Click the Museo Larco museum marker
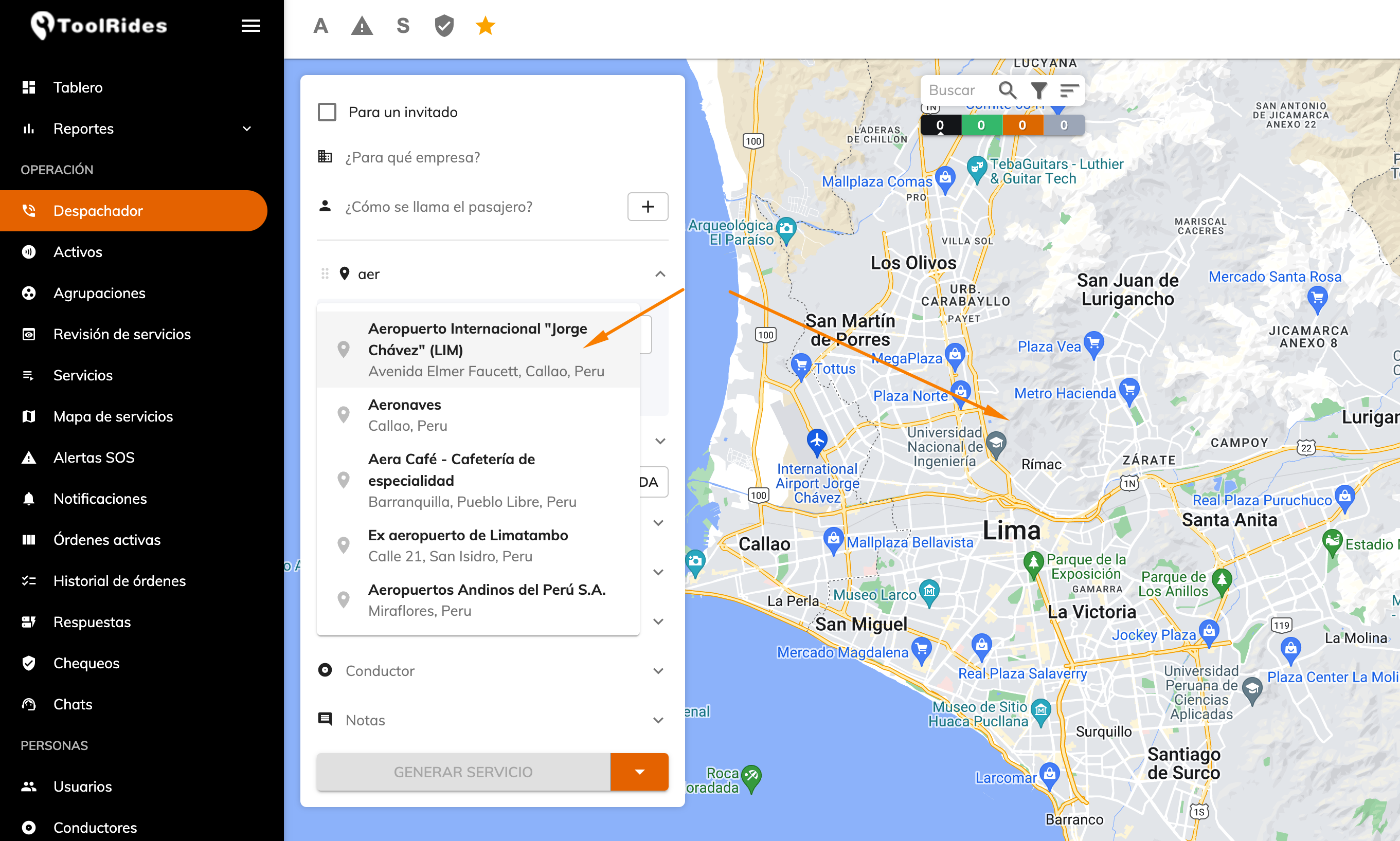 929,592
